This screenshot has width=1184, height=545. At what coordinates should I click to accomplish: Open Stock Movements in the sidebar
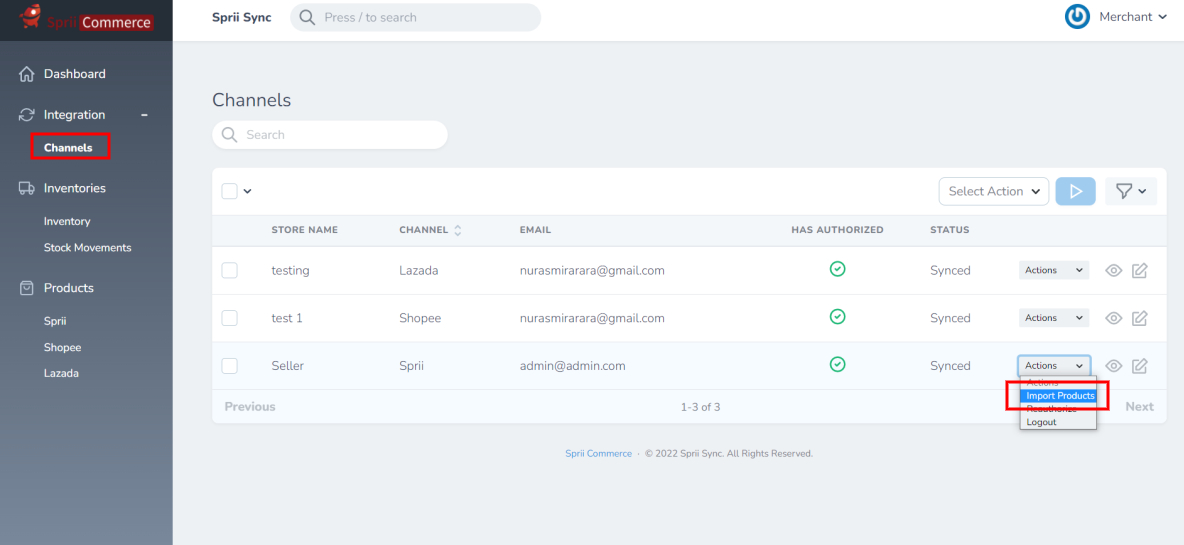88,248
